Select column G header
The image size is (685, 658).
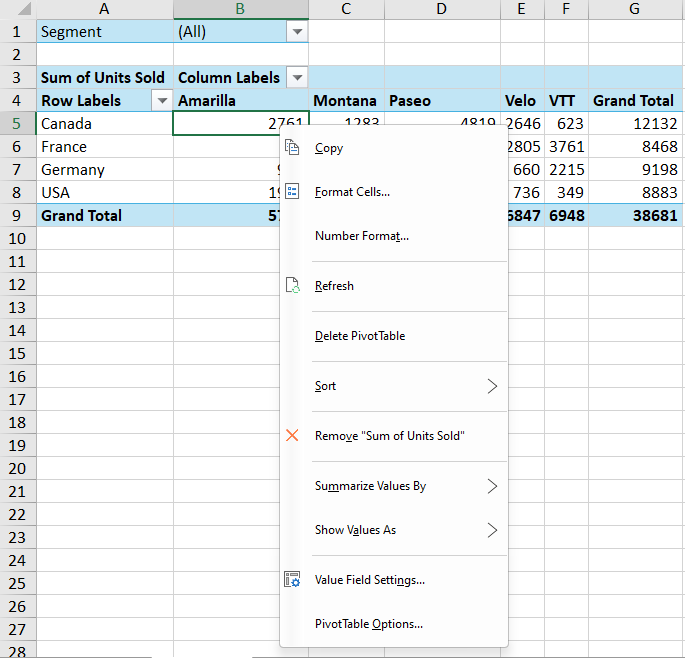[635, 9]
